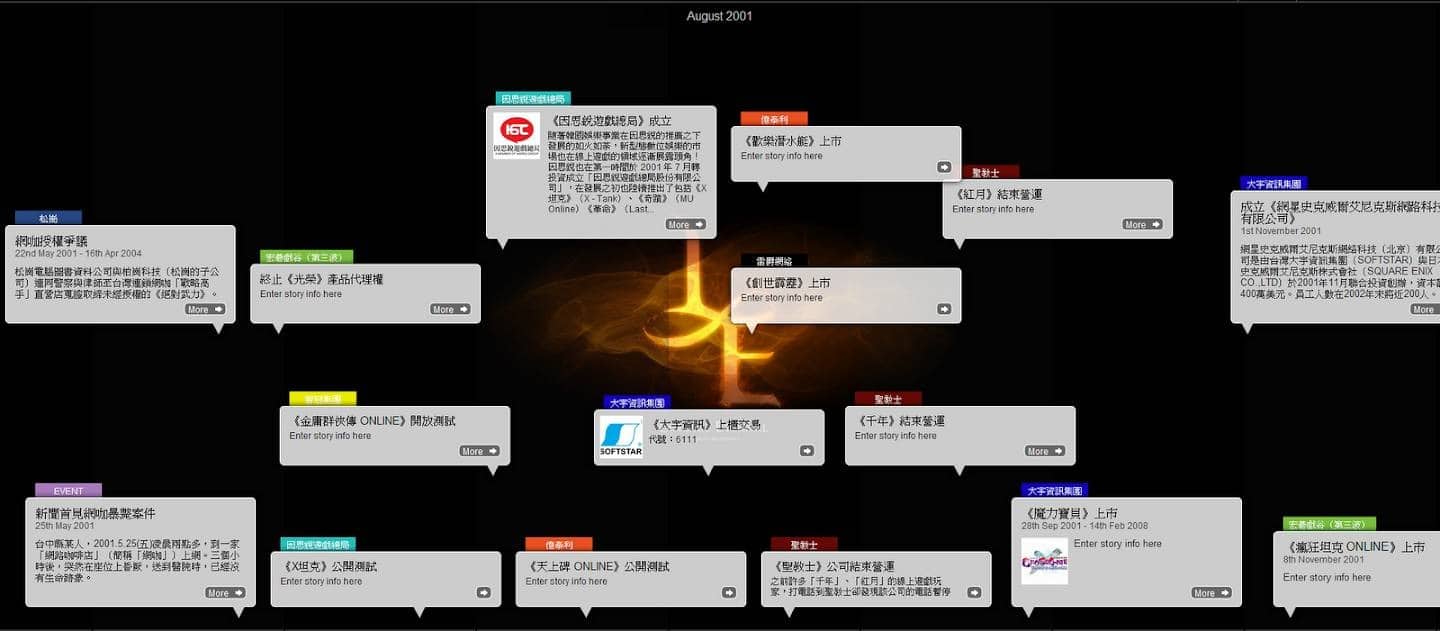Screen dimensions: 1440x631
Task: Click the 松崗 category label
Action: pyautogui.click(x=48, y=217)
